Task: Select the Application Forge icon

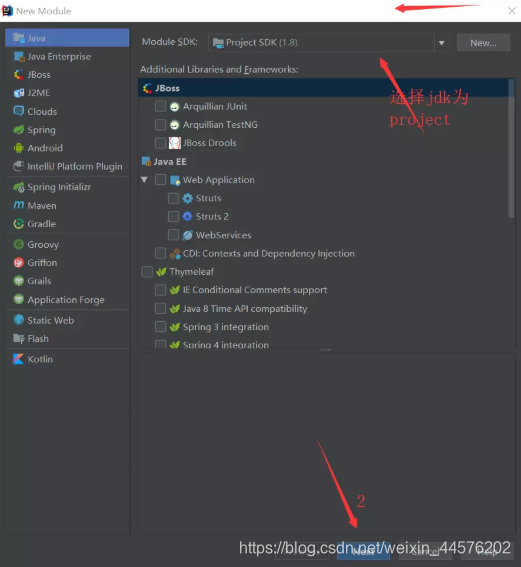Action: pos(18,299)
